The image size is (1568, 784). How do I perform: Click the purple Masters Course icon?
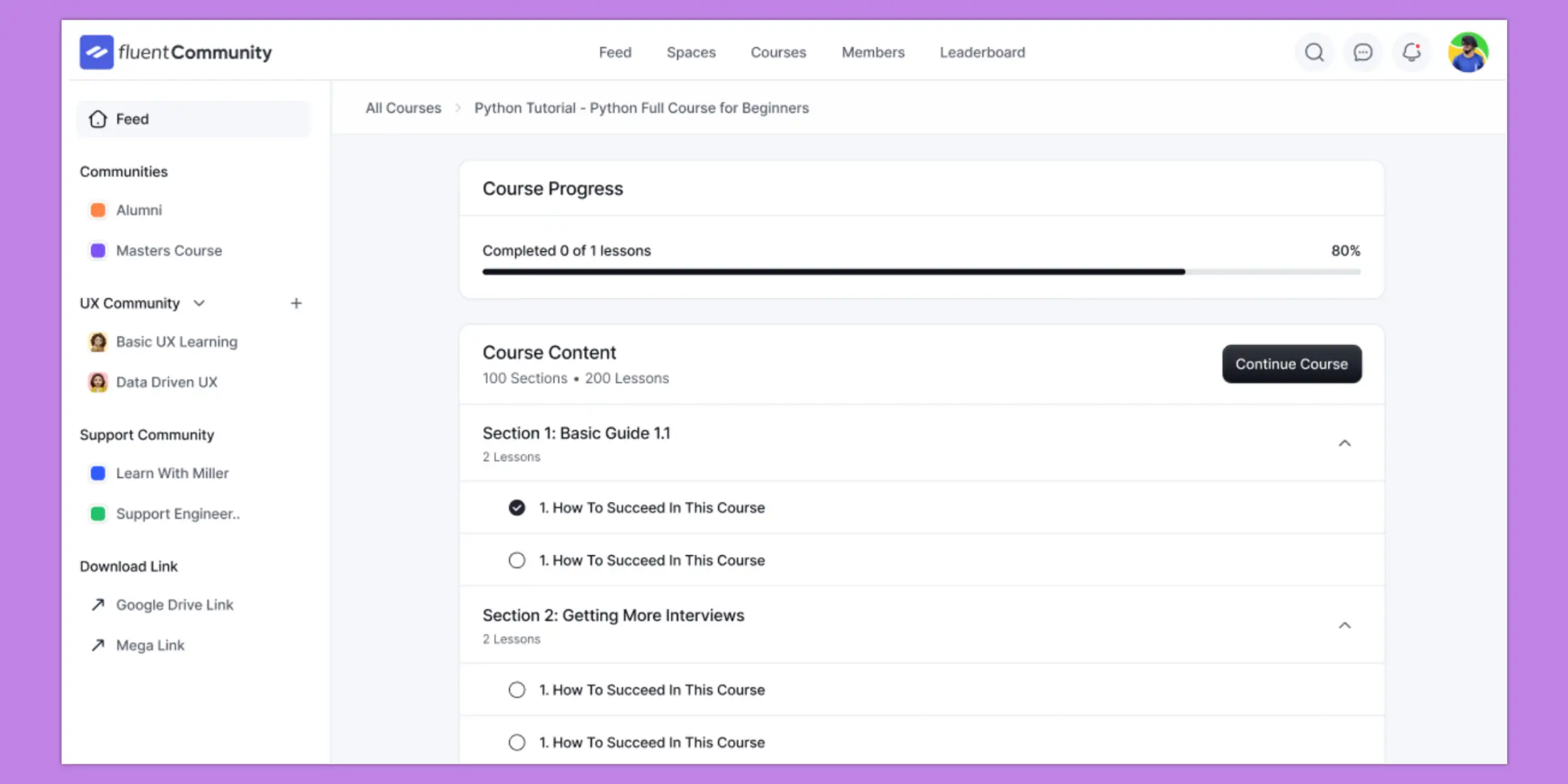[x=98, y=251]
